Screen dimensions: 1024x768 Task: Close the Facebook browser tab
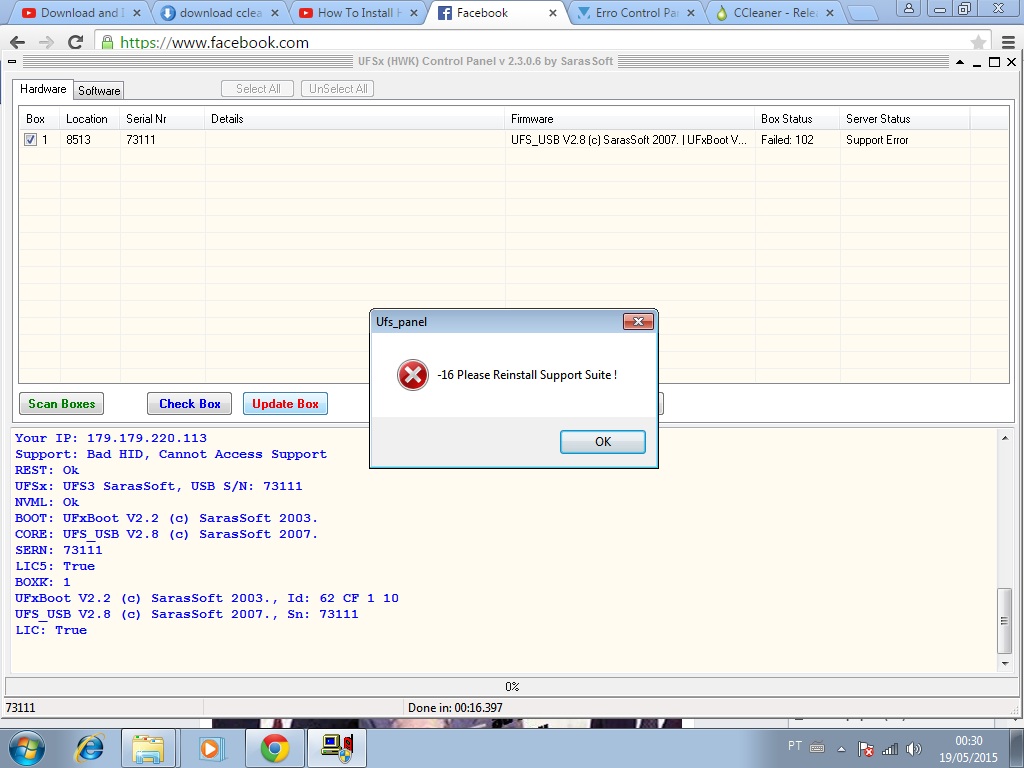(x=552, y=12)
